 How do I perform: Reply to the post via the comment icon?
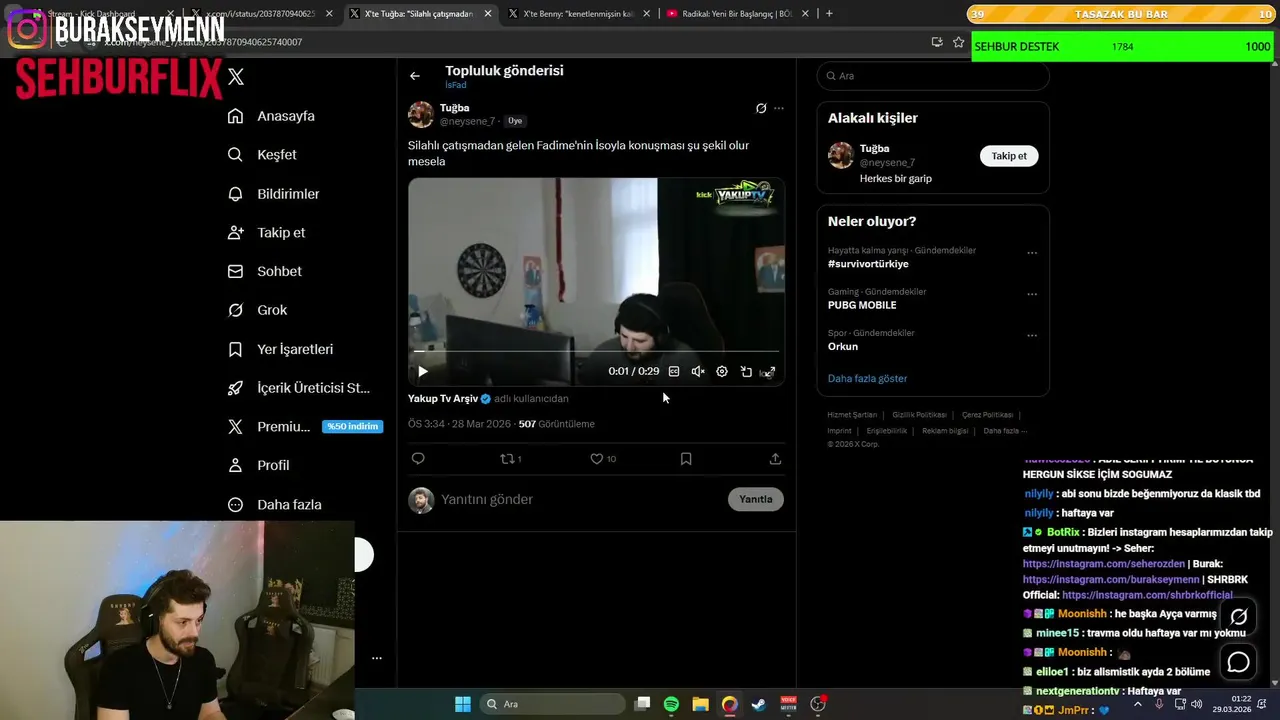click(418, 459)
